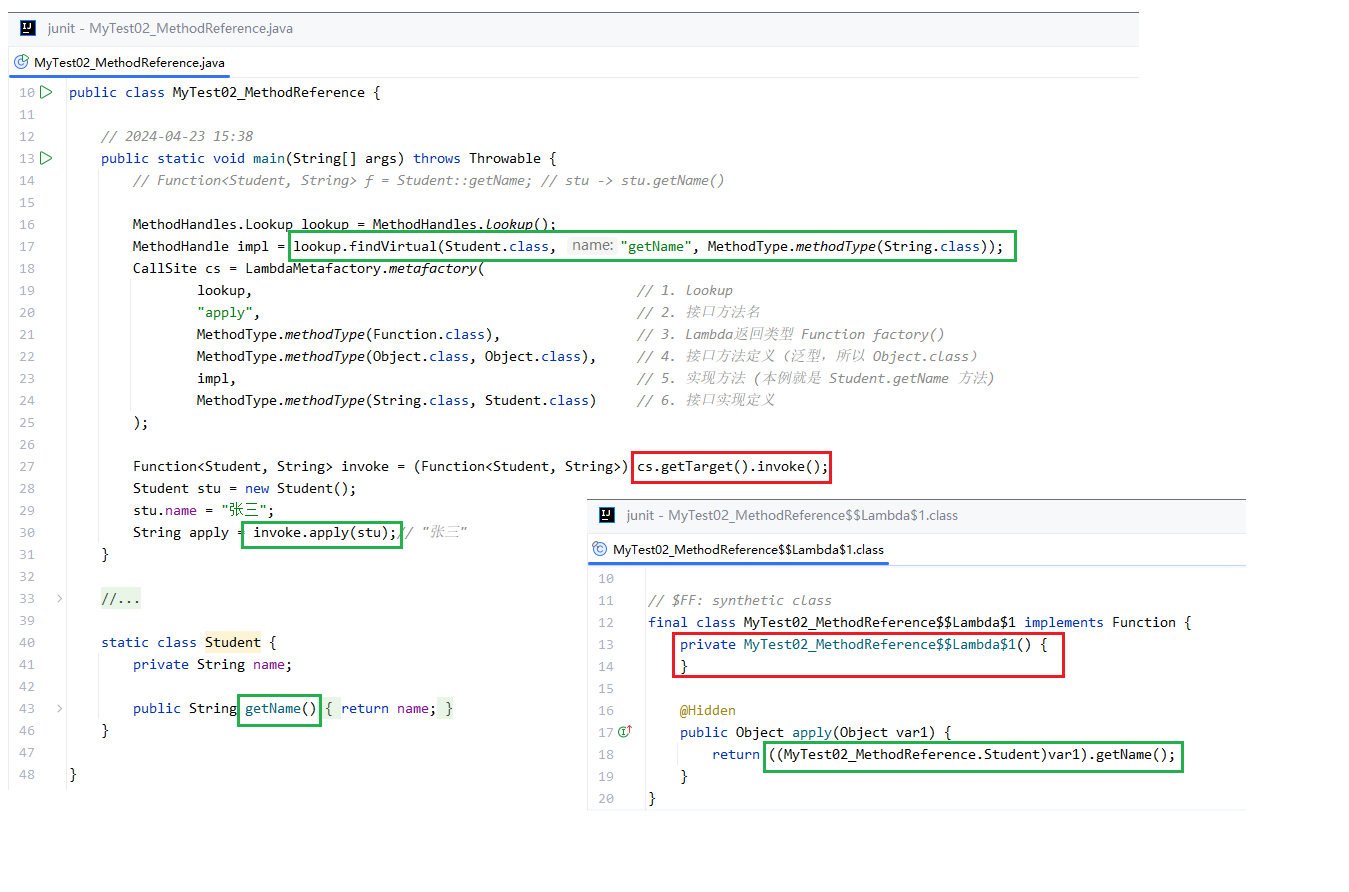This screenshot has width=1349, height=892.
Task: Click the commented Student::getName line 14
Action: [x=428, y=180]
